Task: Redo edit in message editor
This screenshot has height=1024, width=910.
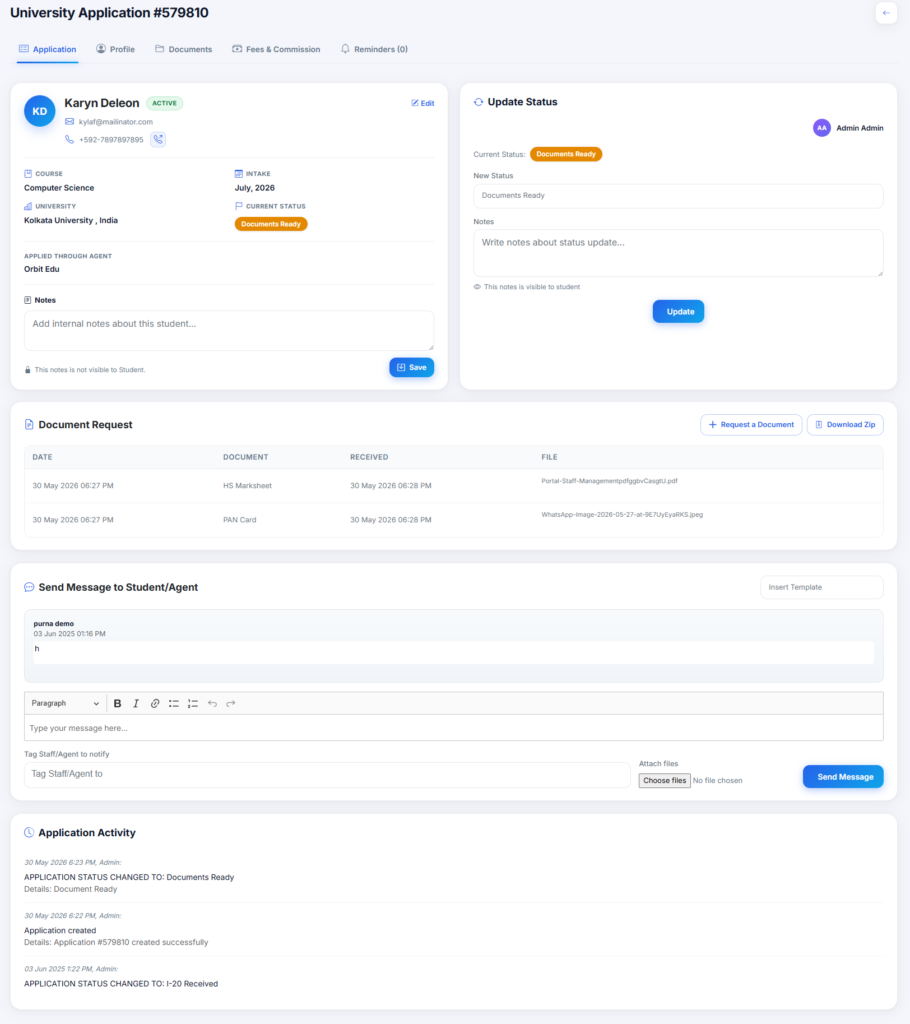Action: pyautogui.click(x=231, y=703)
